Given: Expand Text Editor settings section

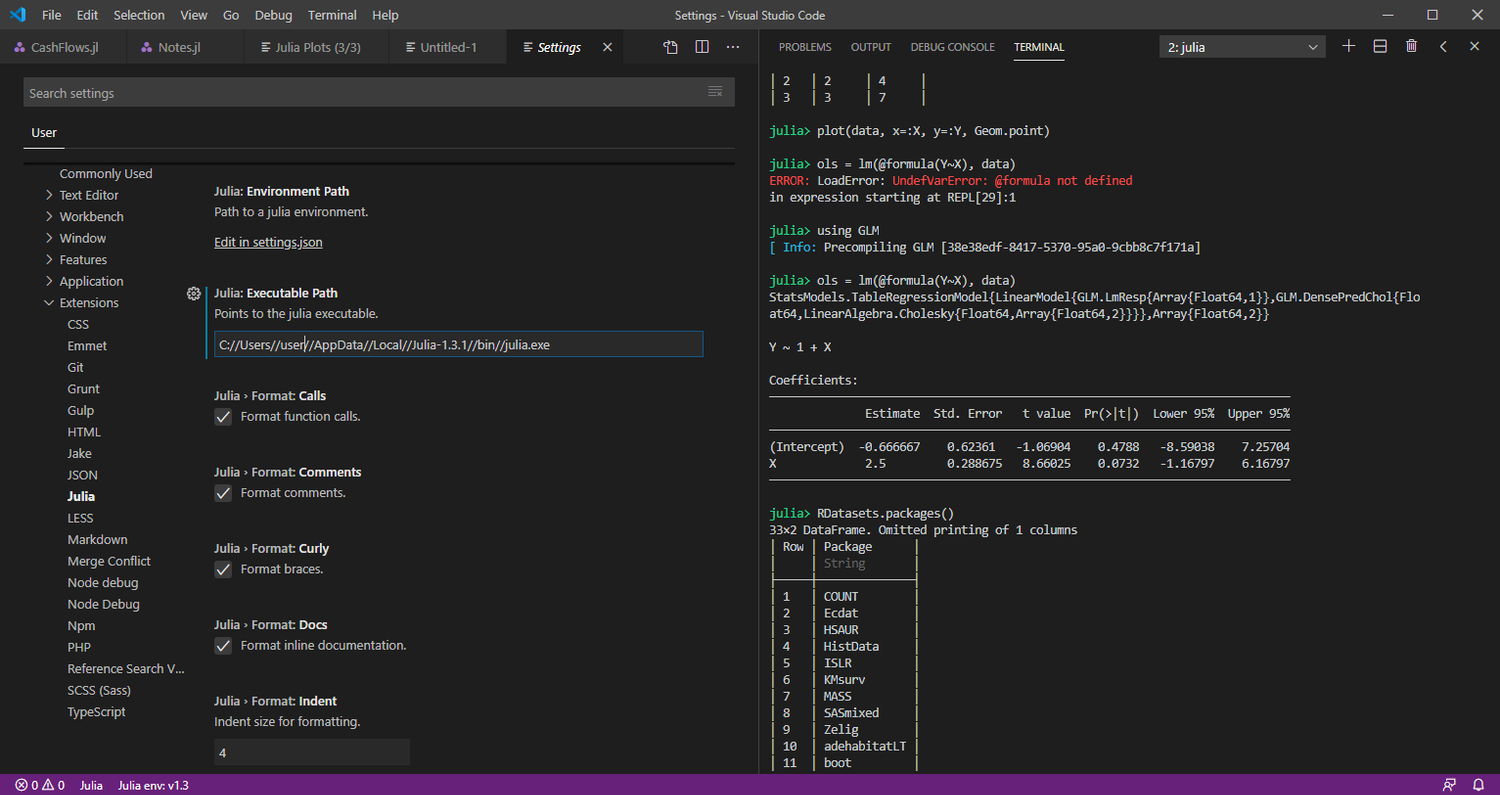Looking at the screenshot, I should [88, 195].
